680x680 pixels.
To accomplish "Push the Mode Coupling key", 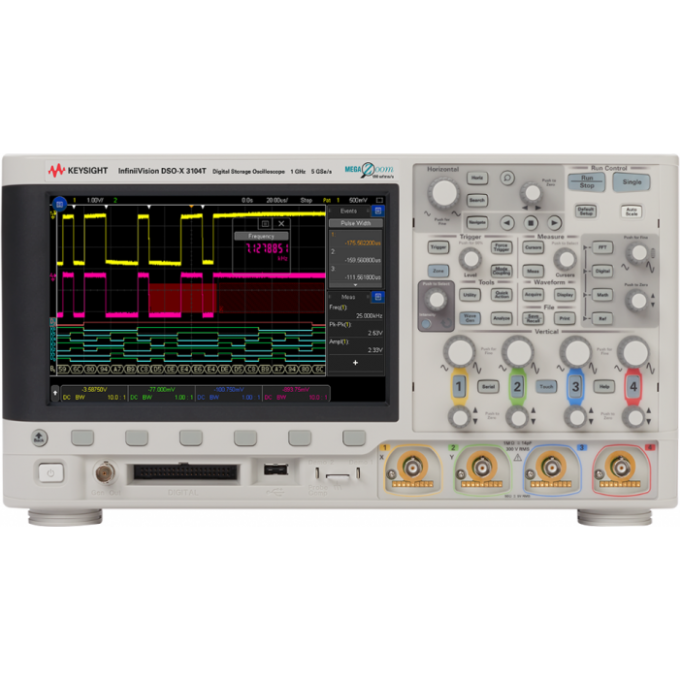I will tap(501, 271).
